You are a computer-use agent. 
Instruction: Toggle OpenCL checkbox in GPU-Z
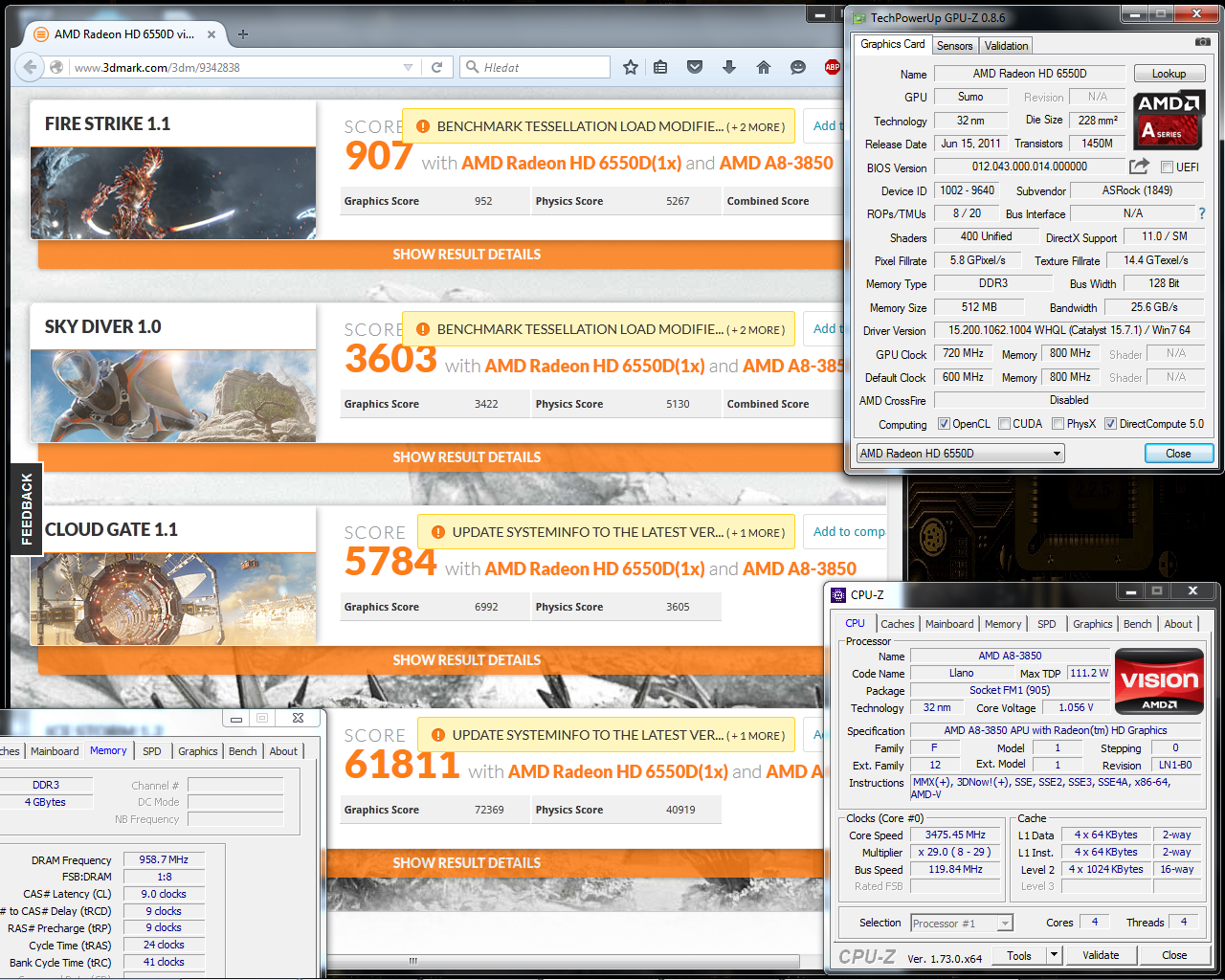(x=944, y=423)
